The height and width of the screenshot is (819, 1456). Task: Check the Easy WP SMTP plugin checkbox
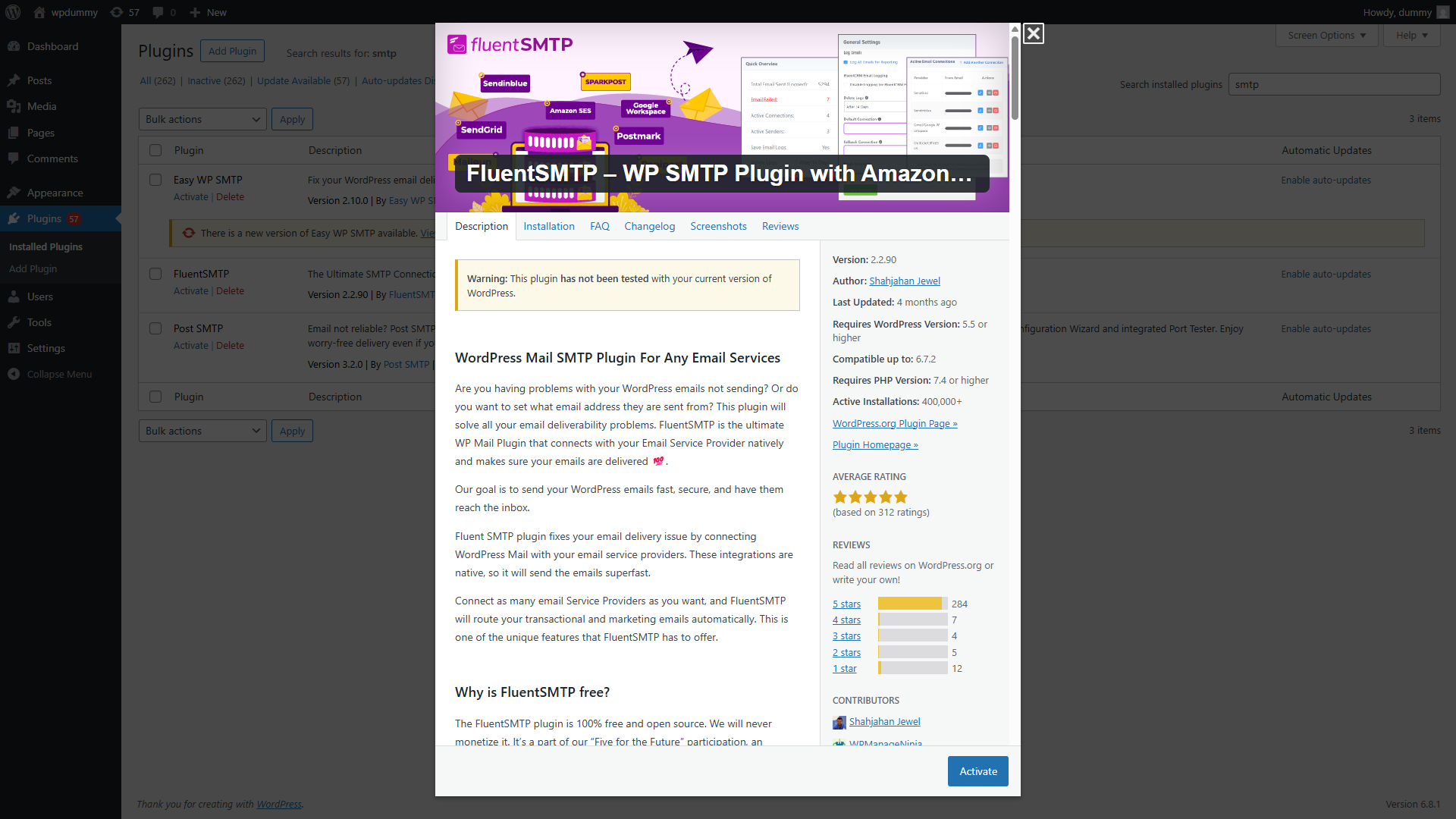coord(155,180)
